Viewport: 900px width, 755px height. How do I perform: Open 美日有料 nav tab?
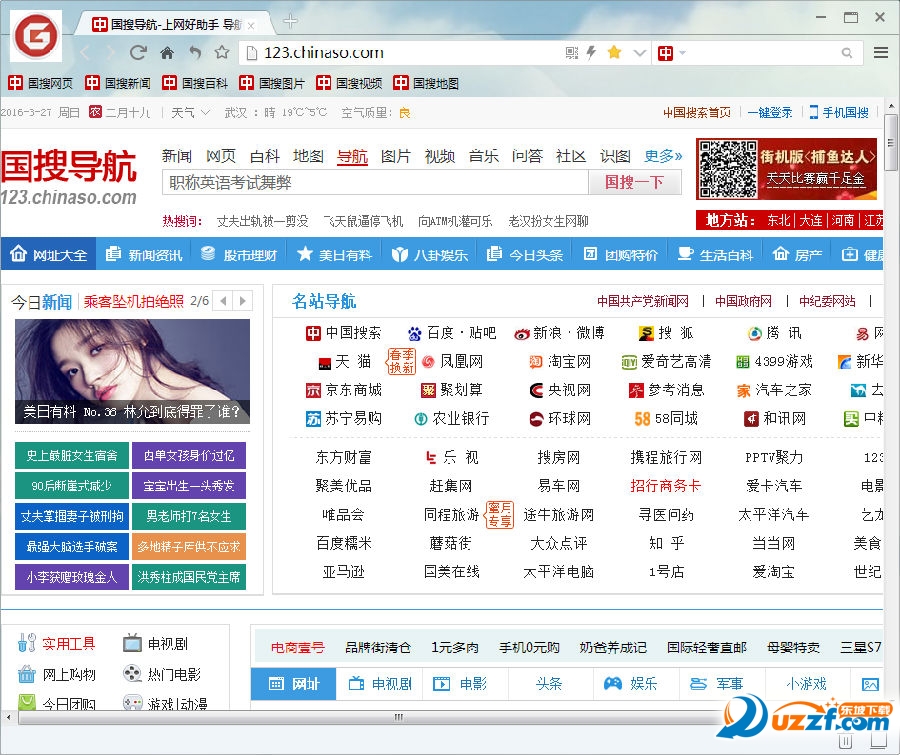click(334, 254)
